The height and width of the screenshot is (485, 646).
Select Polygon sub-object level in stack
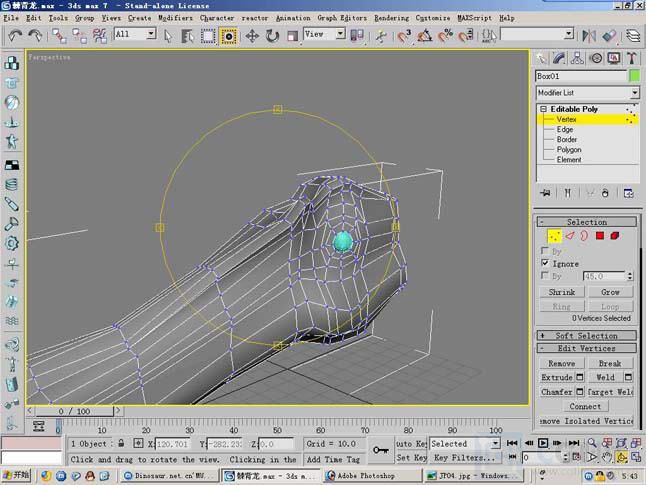(569, 150)
